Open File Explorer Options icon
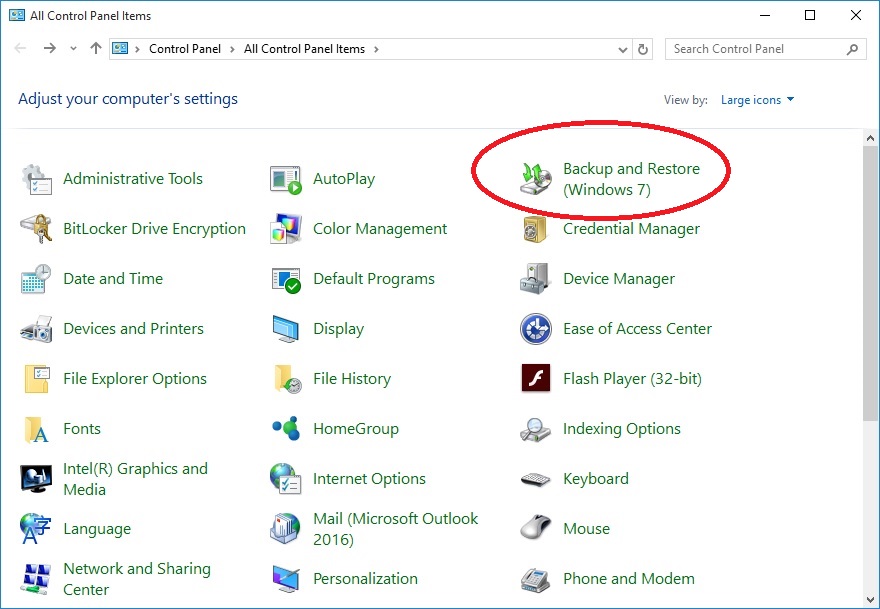Image resolution: width=880 pixels, height=609 pixels. 36,379
